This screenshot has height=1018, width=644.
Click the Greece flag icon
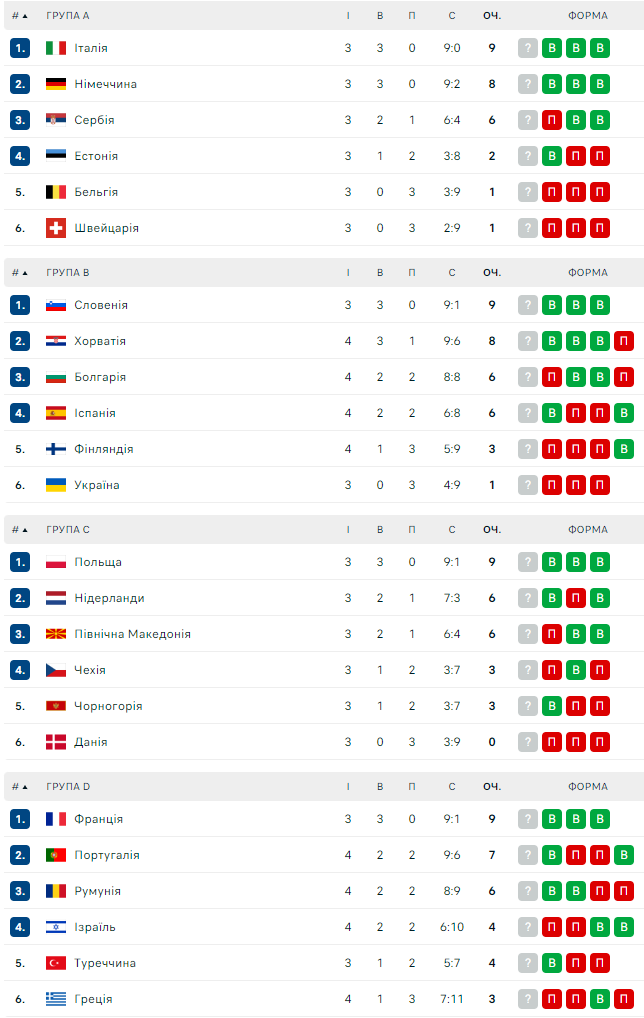point(56,999)
